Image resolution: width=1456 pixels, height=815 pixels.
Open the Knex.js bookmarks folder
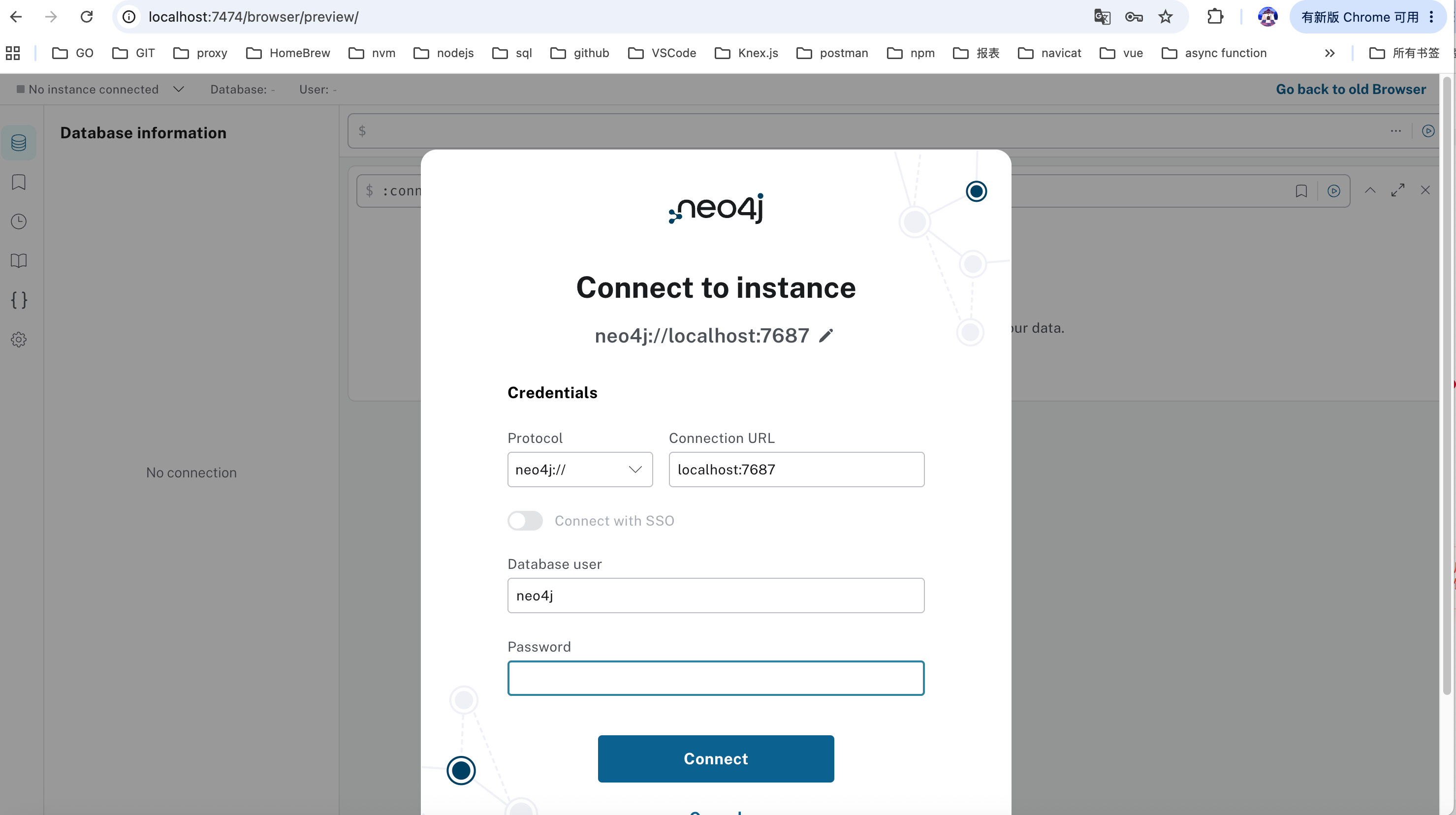pyautogui.click(x=746, y=53)
